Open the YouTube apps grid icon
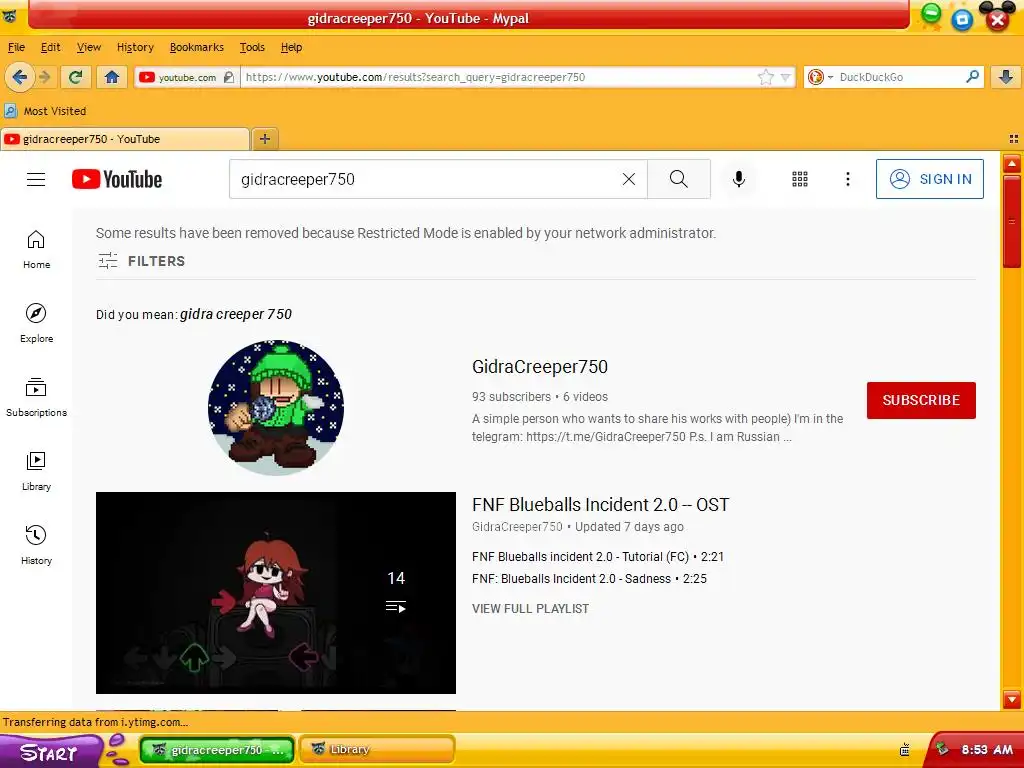 tap(800, 179)
